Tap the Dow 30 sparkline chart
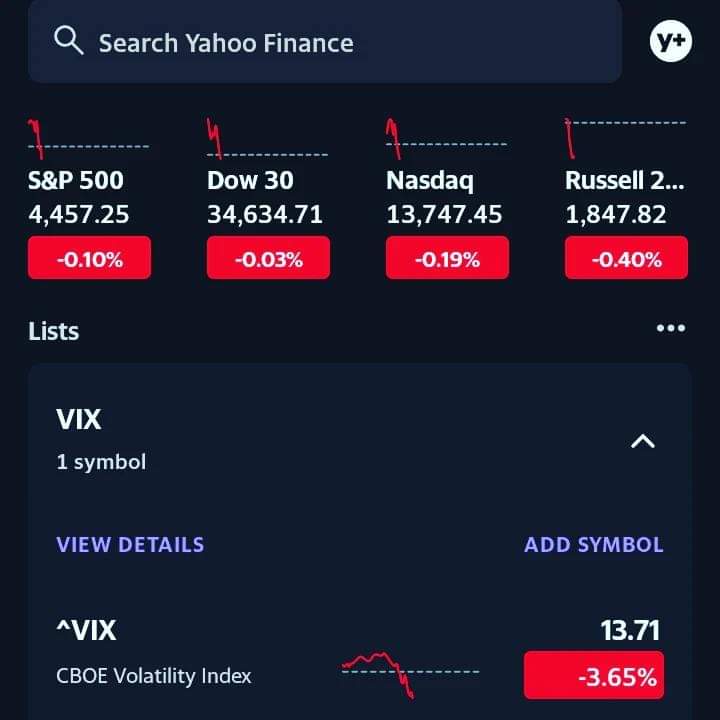This screenshot has height=720, width=720. pos(267,138)
